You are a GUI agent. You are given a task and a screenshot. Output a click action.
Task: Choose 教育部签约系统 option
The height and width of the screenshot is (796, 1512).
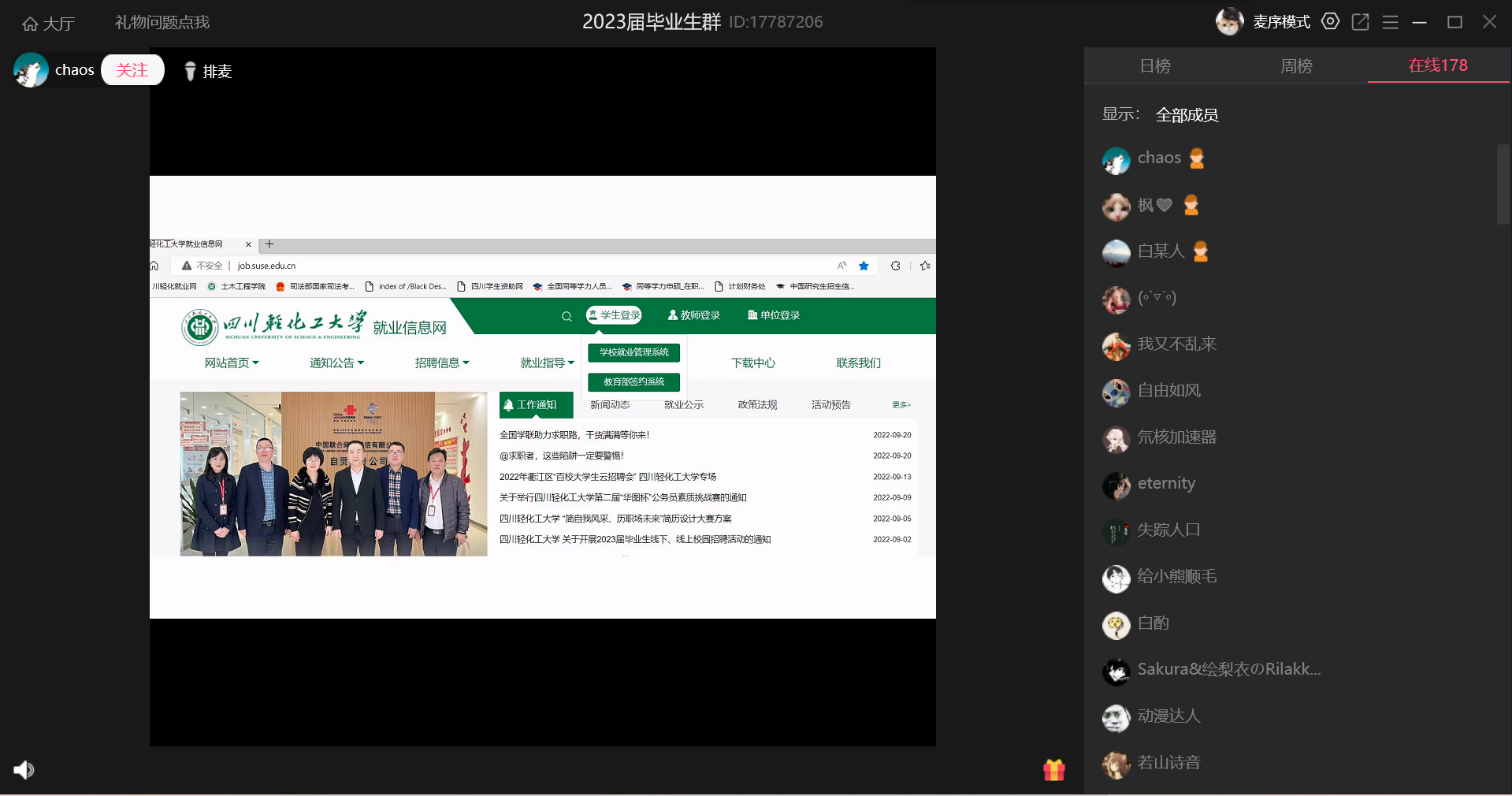(633, 381)
